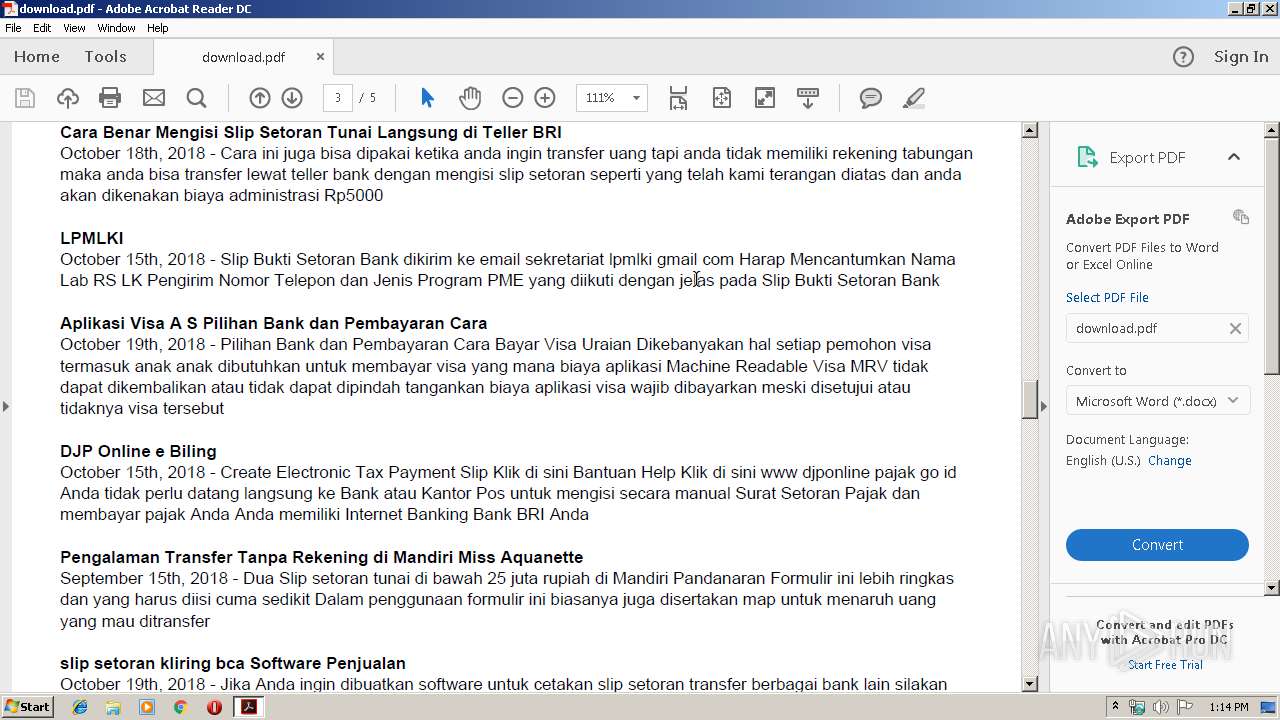Switch to the Home tab
Image resolution: width=1280 pixels, height=720 pixels.
(x=37, y=57)
